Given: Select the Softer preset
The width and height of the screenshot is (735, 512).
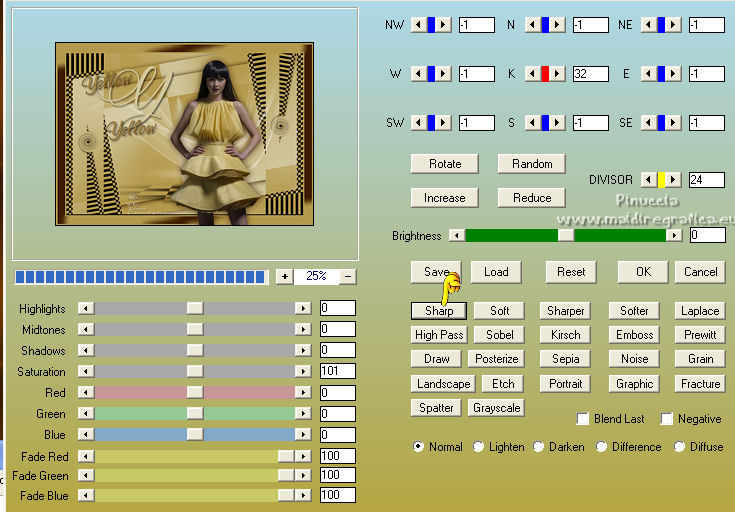Looking at the screenshot, I should tap(634, 310).
